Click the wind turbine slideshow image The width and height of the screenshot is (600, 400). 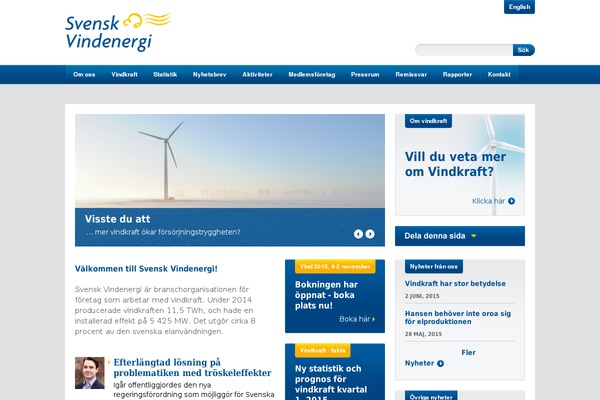(230, 161)
